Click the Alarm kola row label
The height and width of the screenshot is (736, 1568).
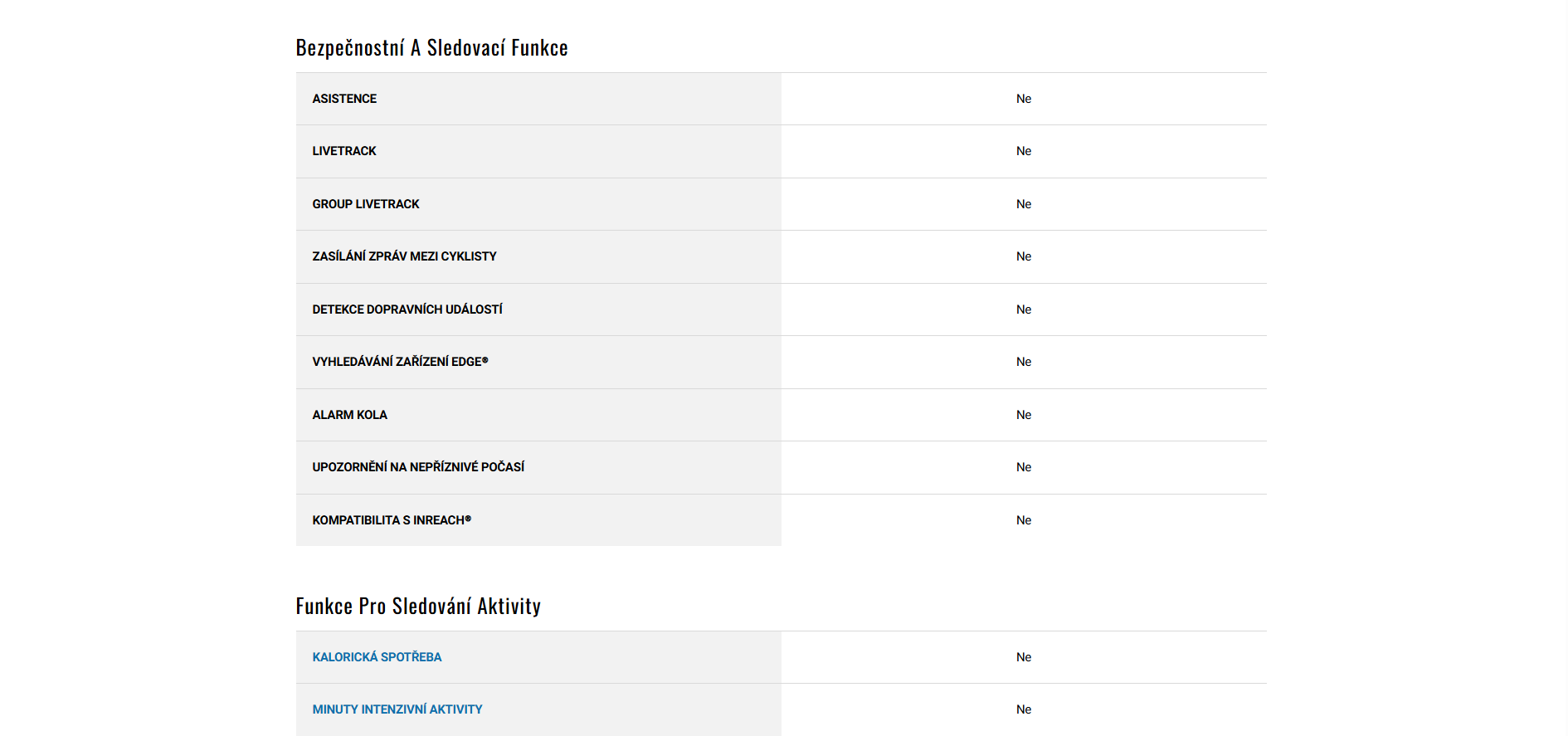click(x=349, y=415)
